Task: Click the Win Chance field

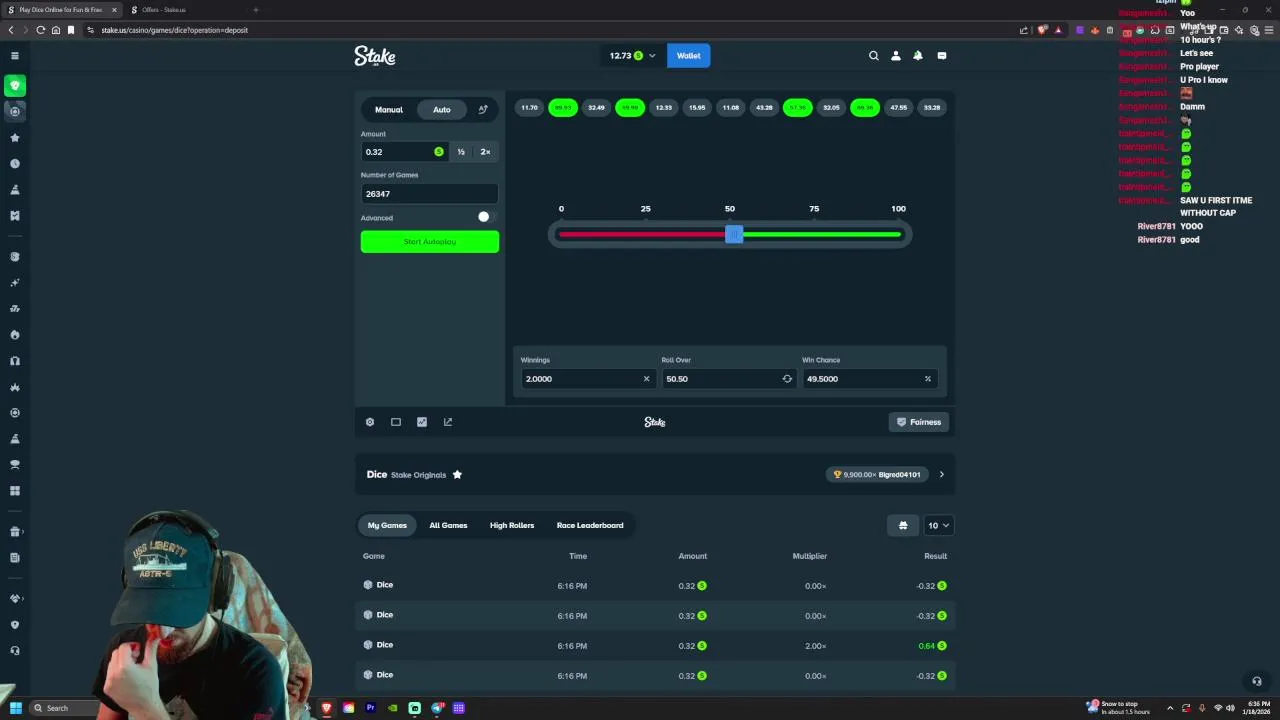Action: 868,379
